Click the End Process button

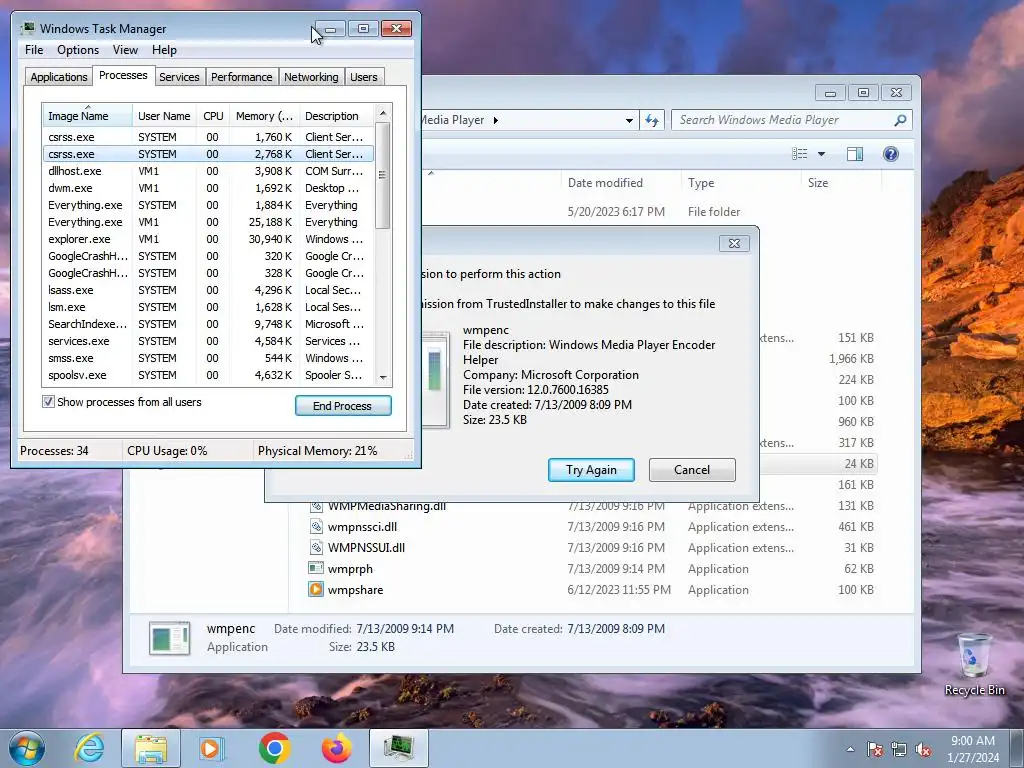(x=343, y=406)
